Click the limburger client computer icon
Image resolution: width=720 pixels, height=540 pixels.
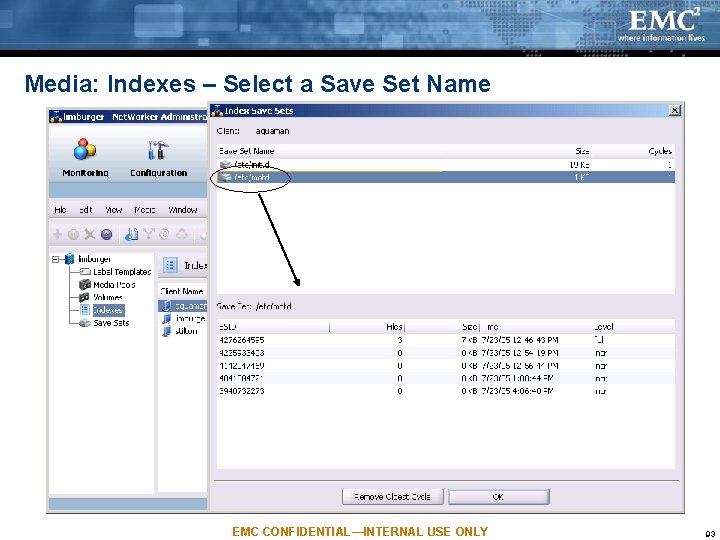(x=167, y=318)
